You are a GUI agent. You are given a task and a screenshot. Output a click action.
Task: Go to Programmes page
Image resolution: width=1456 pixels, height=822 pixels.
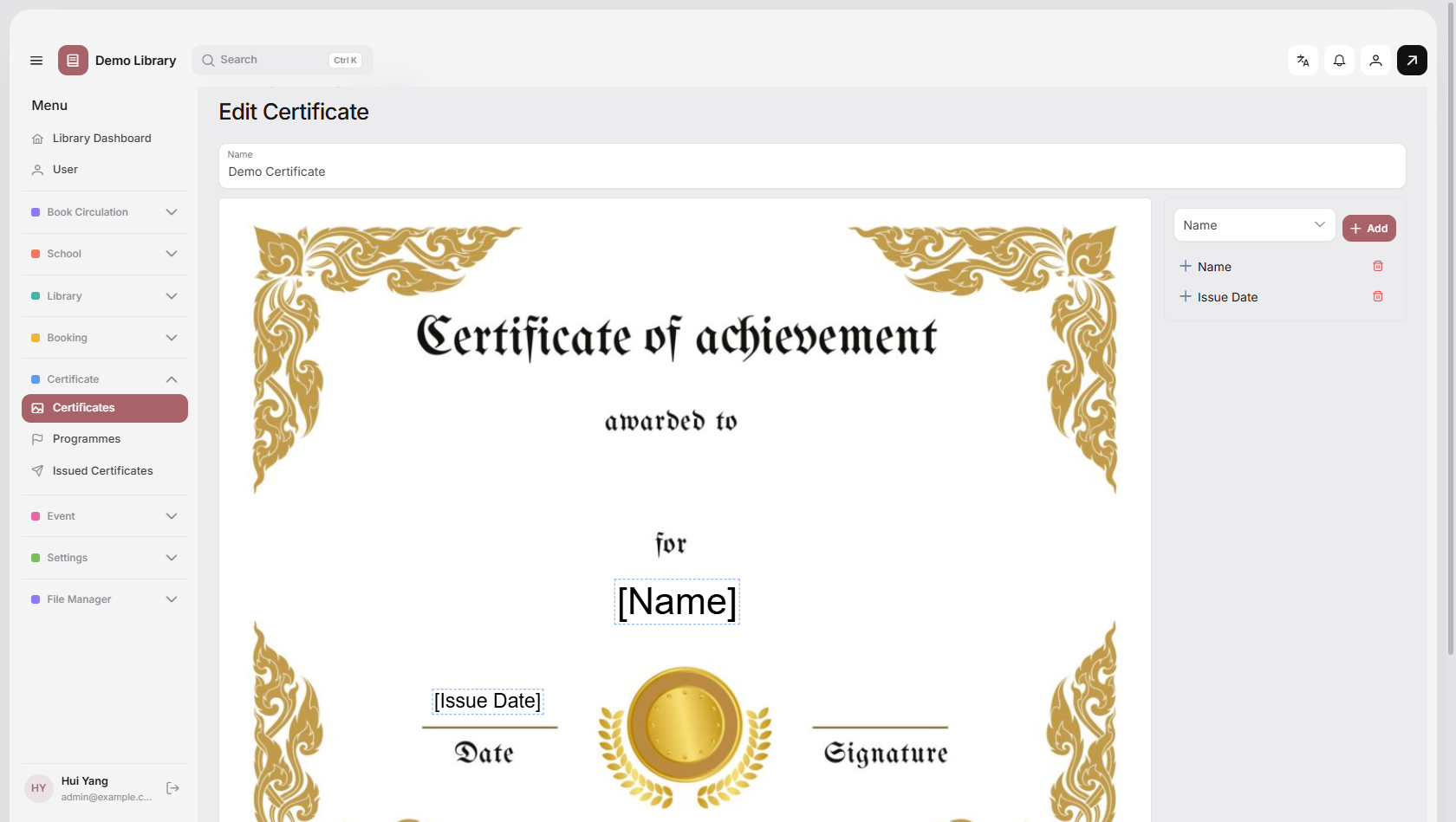pyautogui.click(x=104, y=439)
